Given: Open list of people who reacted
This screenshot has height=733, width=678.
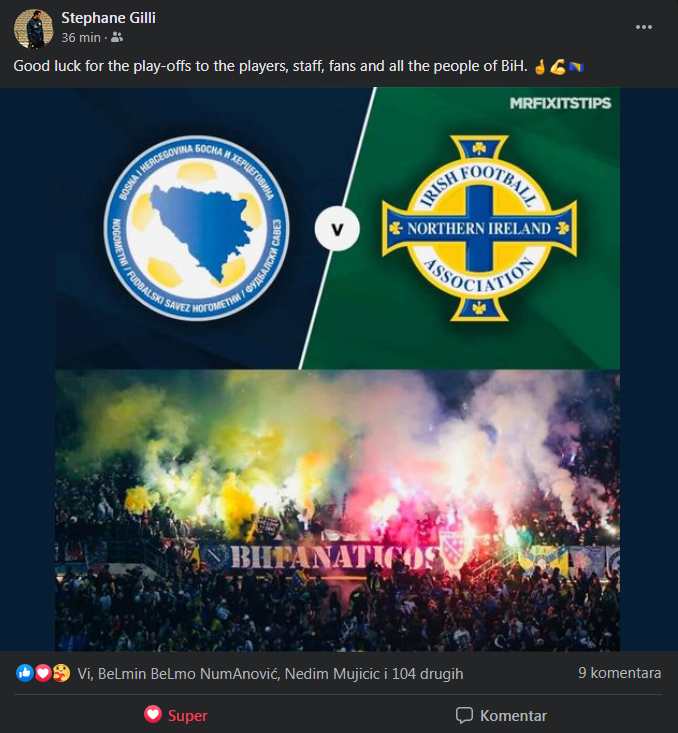Looking at the screenshot, I should (x=270, y=674).
